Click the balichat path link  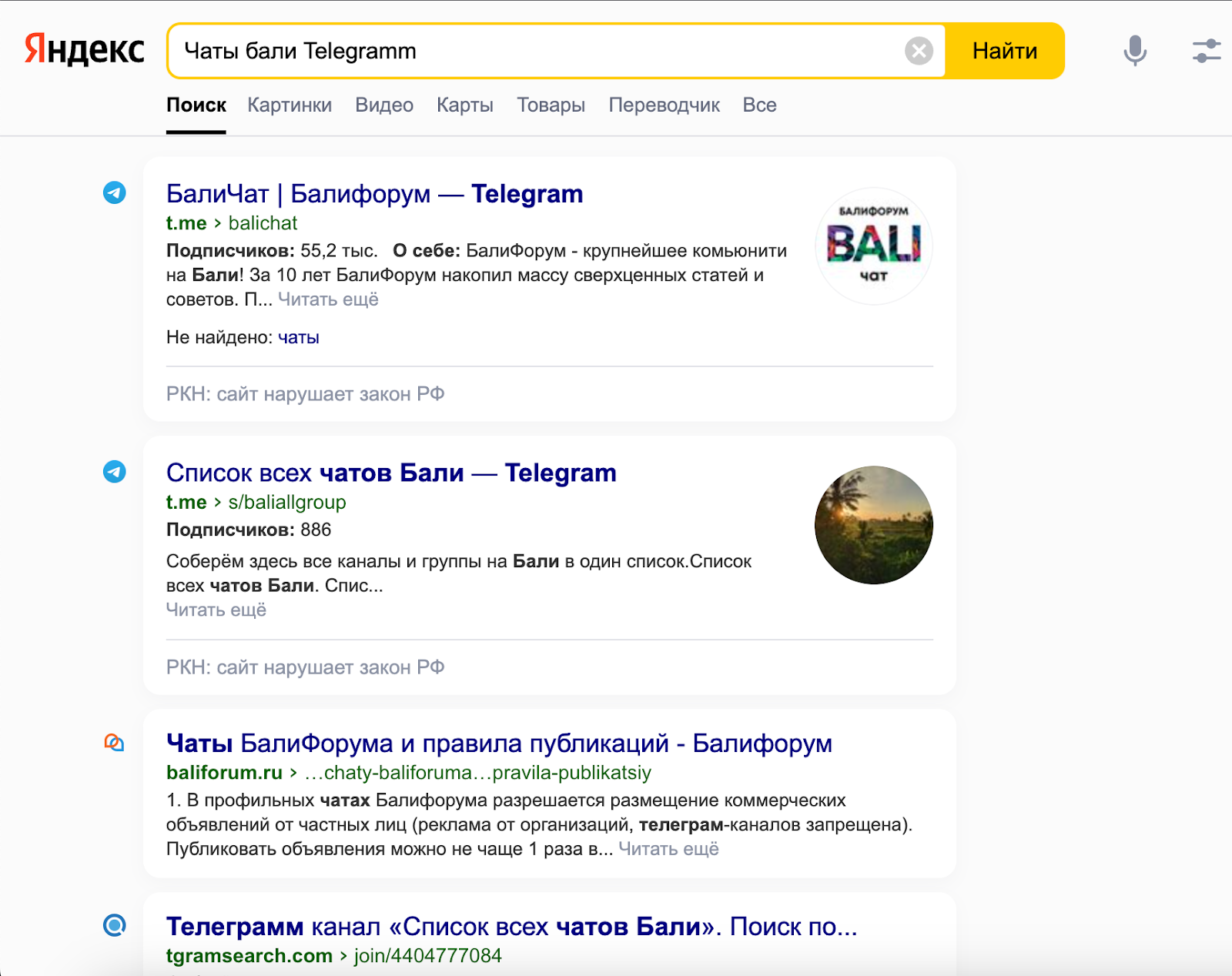(x=263, y=223)
